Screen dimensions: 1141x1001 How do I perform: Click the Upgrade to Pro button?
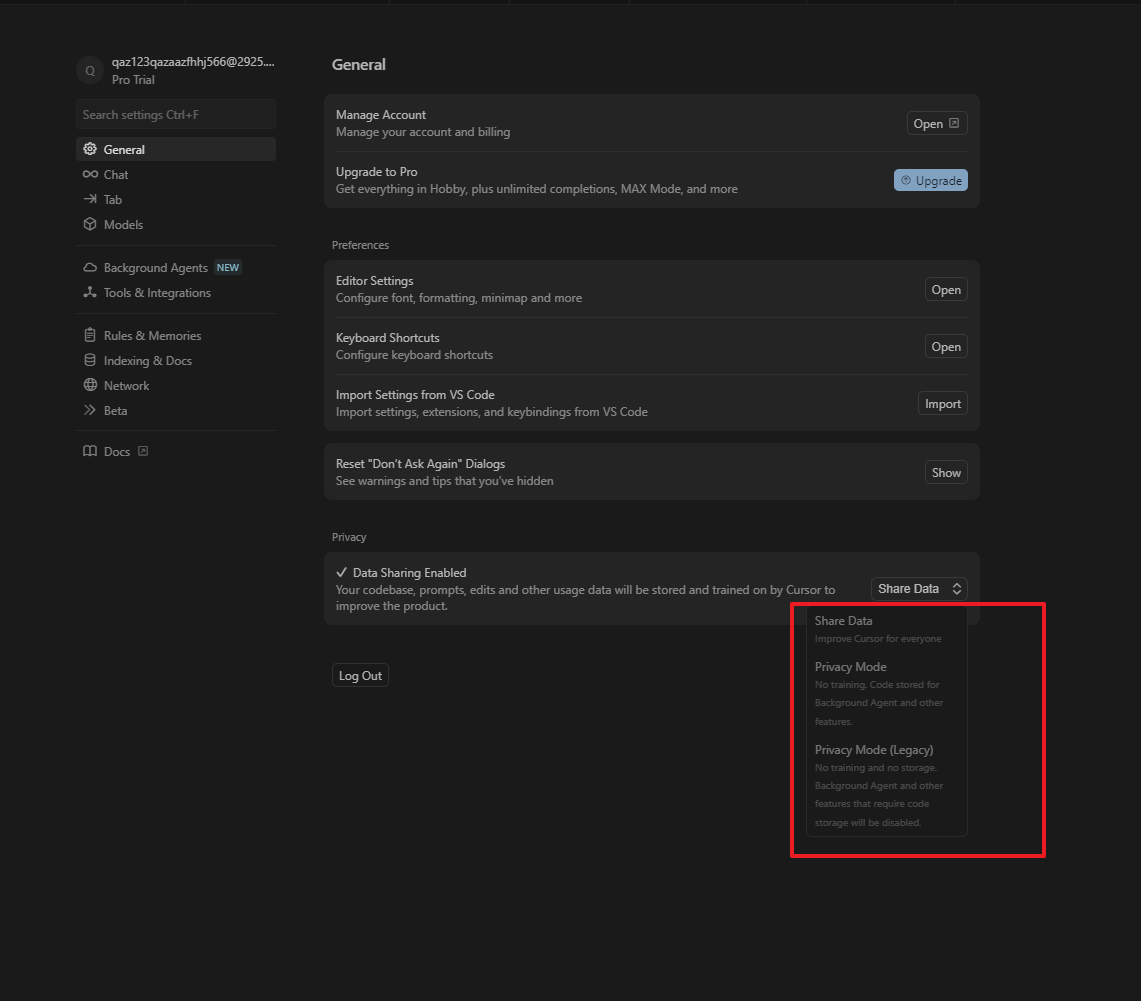(x=931, y=180)
